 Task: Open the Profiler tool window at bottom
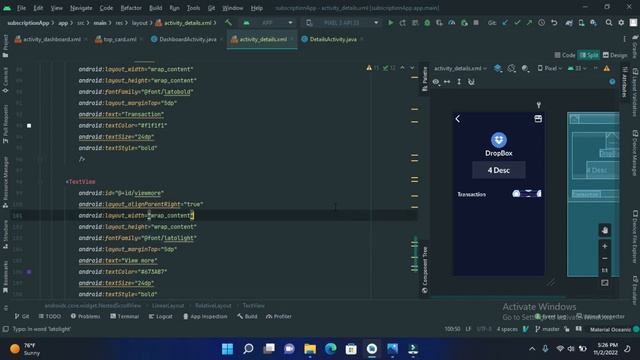(278, 316)
